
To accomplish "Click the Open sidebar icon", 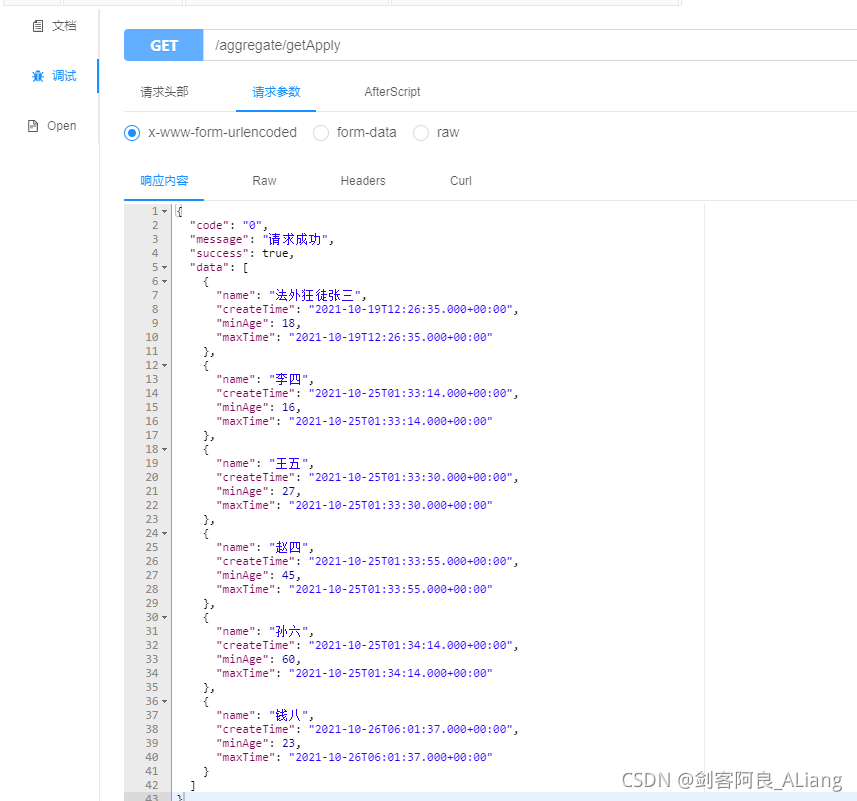I will click(x=62, y=125).
